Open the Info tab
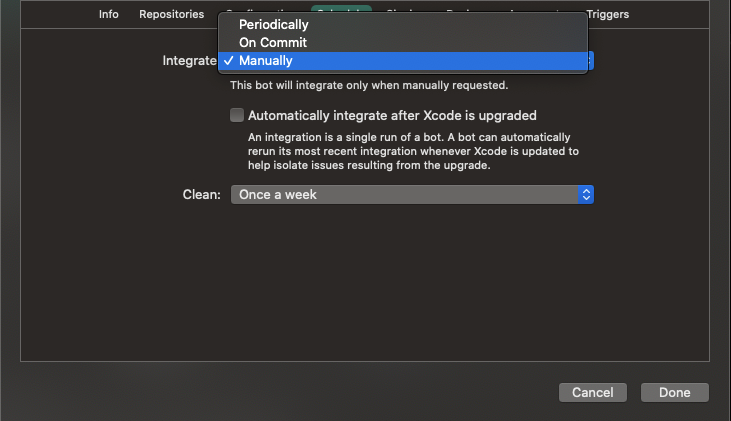Viewport: 731px width, 421px height. (x=109, y=14)
